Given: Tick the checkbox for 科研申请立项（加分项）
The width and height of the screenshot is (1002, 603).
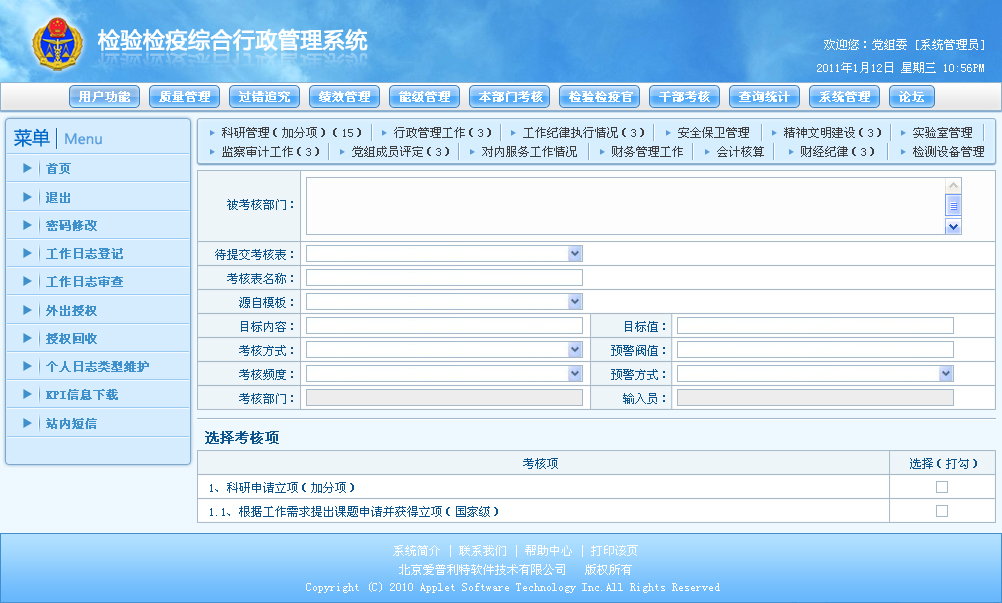Looking at the screenshot, I should click(942, 487).
